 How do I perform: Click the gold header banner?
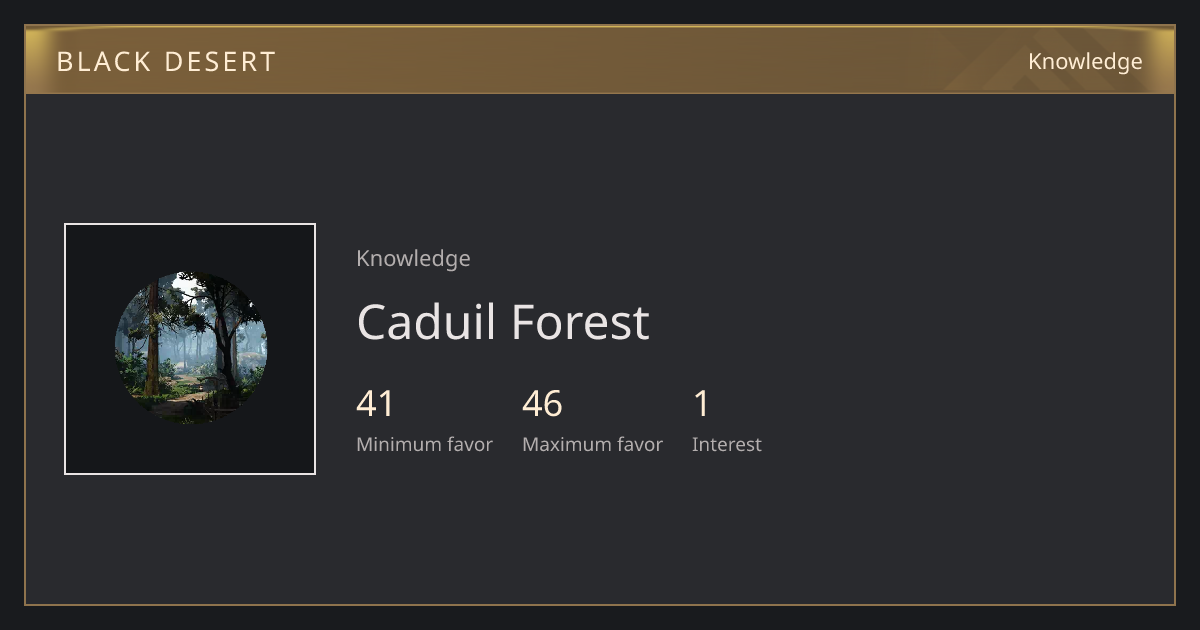pyautogui.click(x=600, y=60)
